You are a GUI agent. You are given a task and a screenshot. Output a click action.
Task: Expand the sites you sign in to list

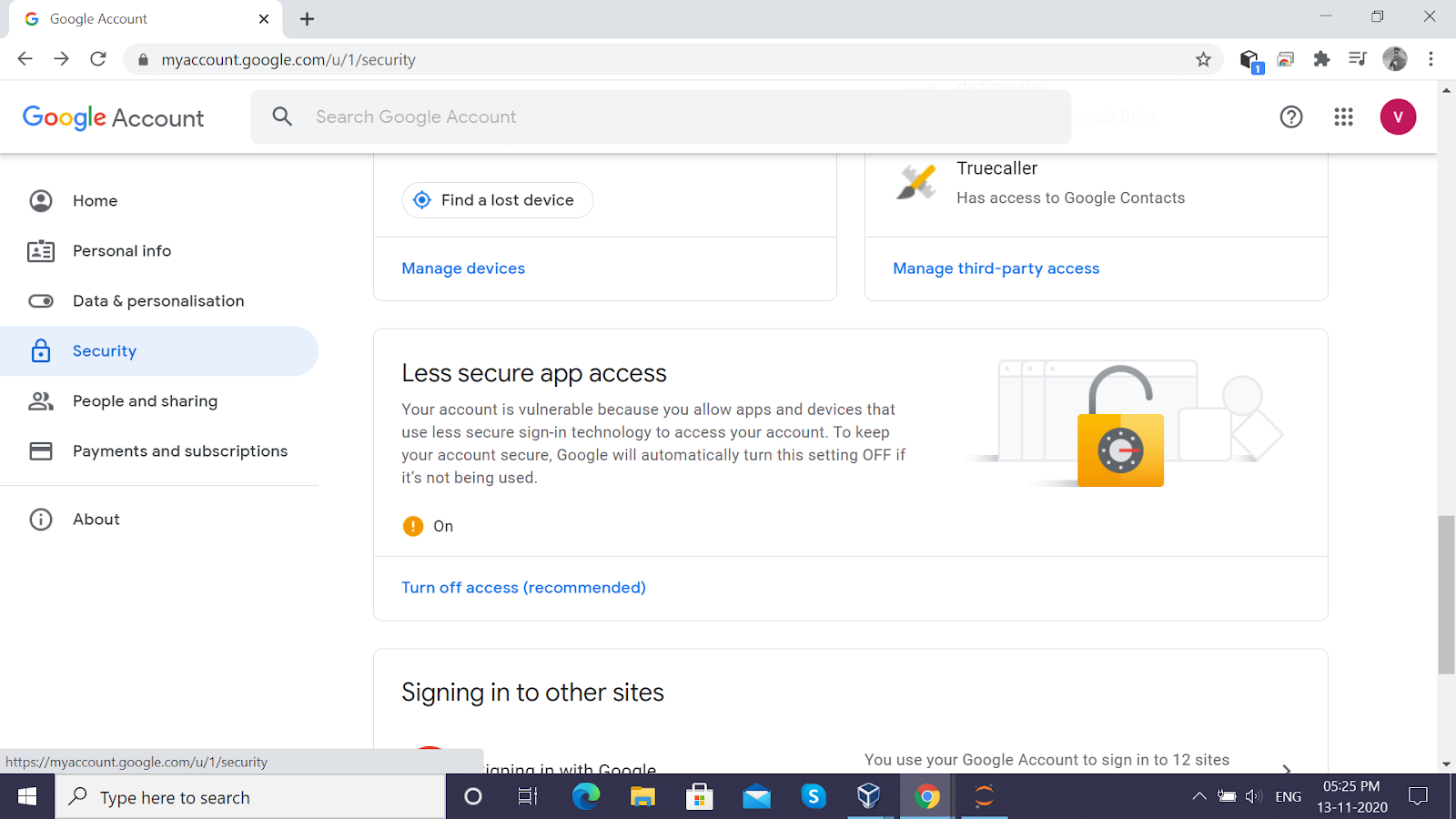(1288, 769)
